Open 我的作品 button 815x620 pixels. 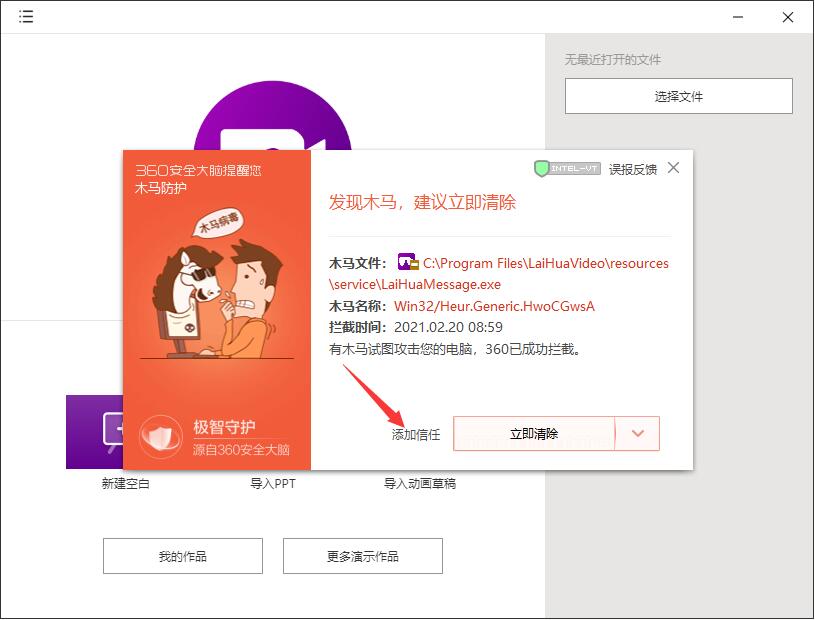[183, 556]
